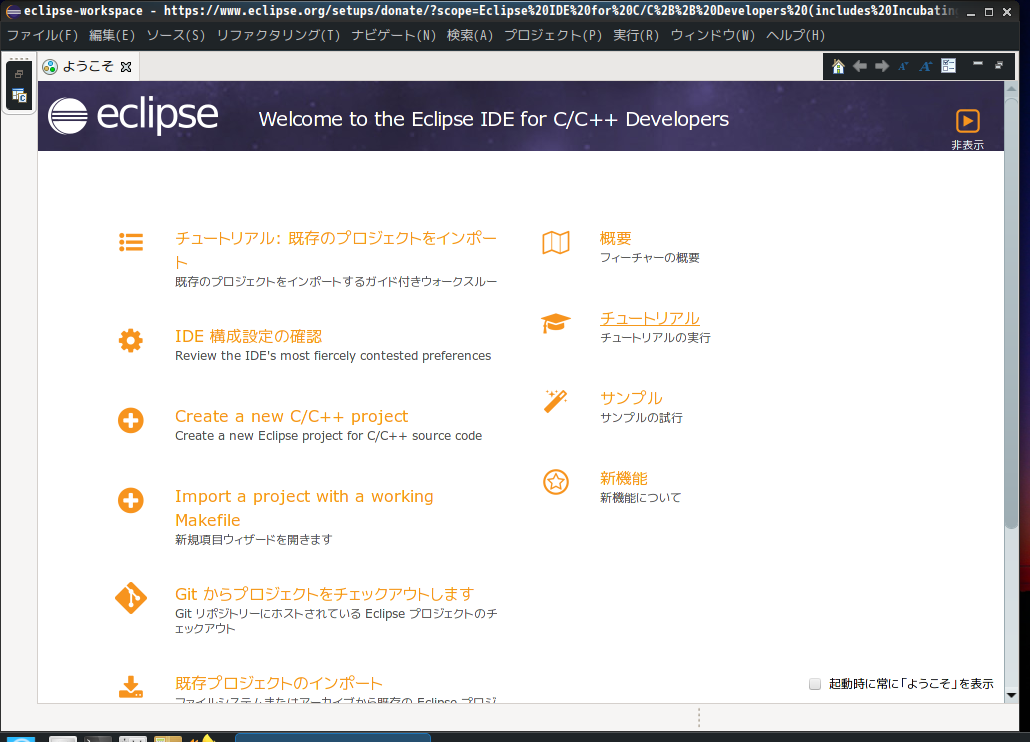Click the gear icon for IDE 構成設定の確認
This screenshot has width=1030, height=742.
tap(131, 341)
